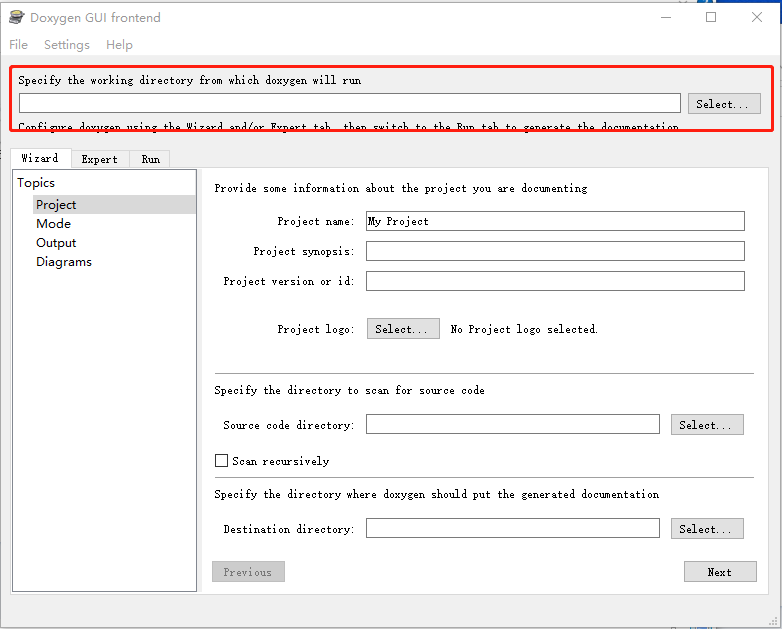Select the Mode topic
This screenshot has width=782, height=629.
point(53,223)
